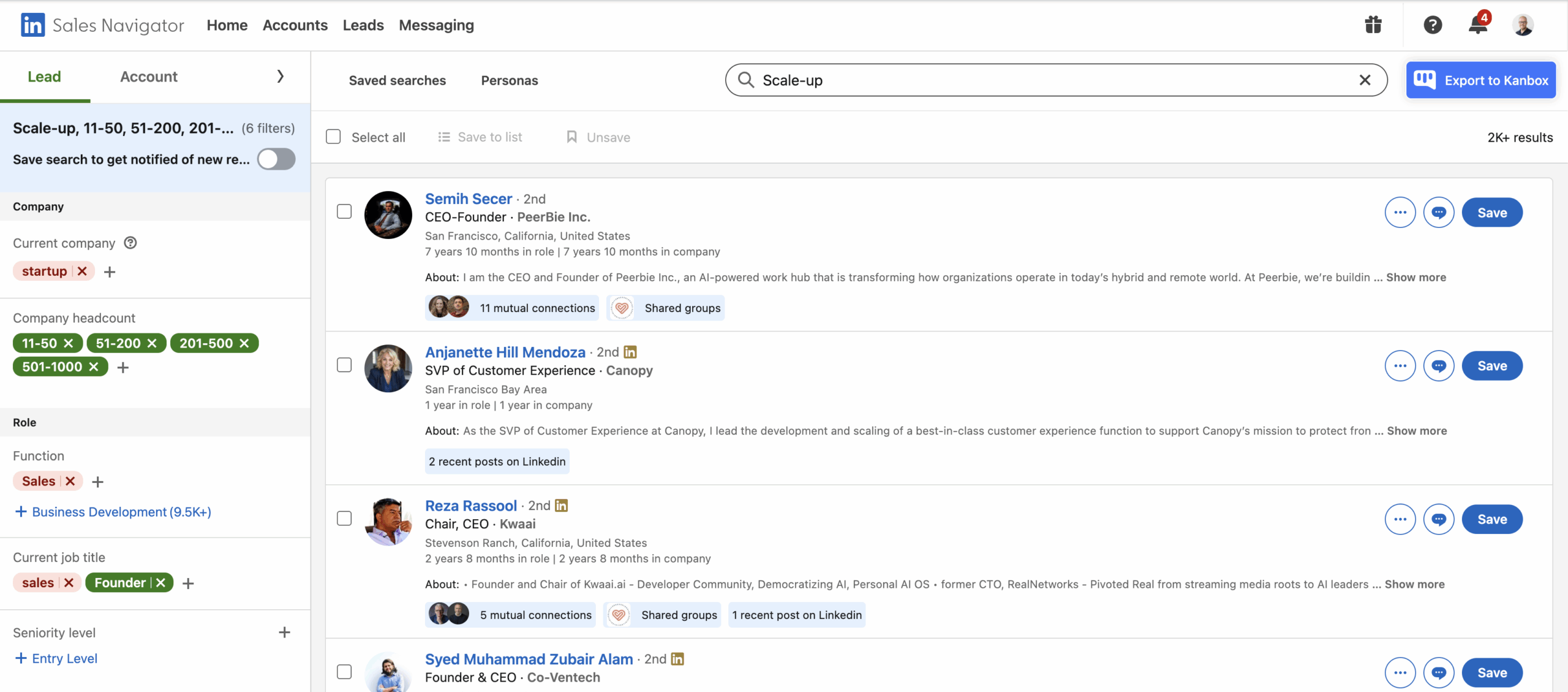
Task: Toggle the save search notification switch
Action: point(276,159)
